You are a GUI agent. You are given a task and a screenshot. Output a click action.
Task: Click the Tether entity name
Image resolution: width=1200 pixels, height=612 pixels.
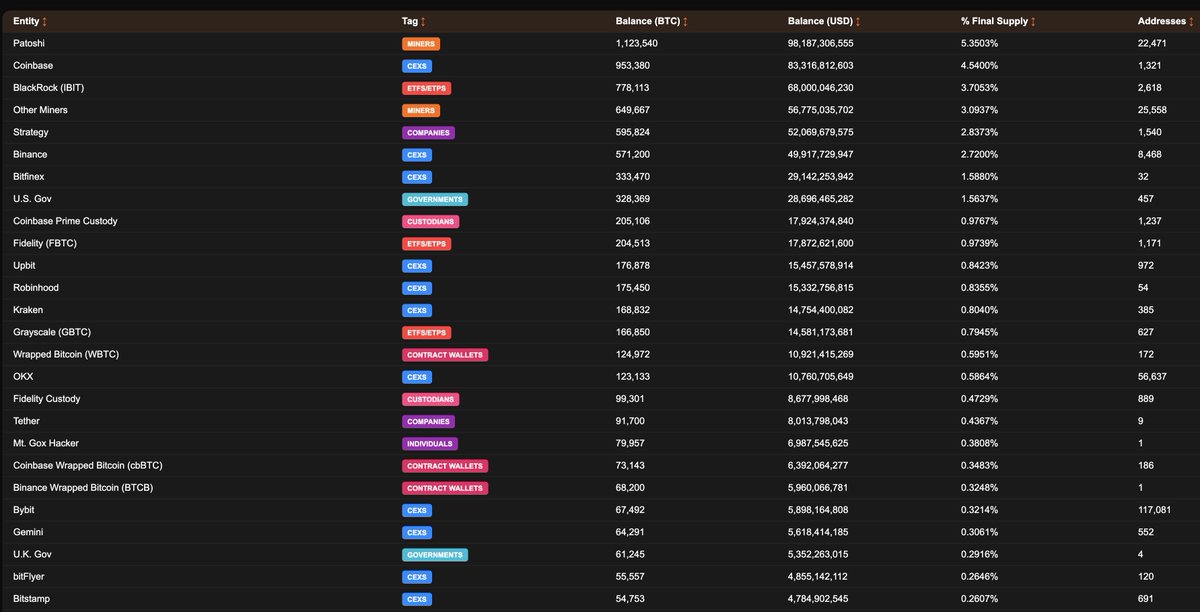coord(28,421)
